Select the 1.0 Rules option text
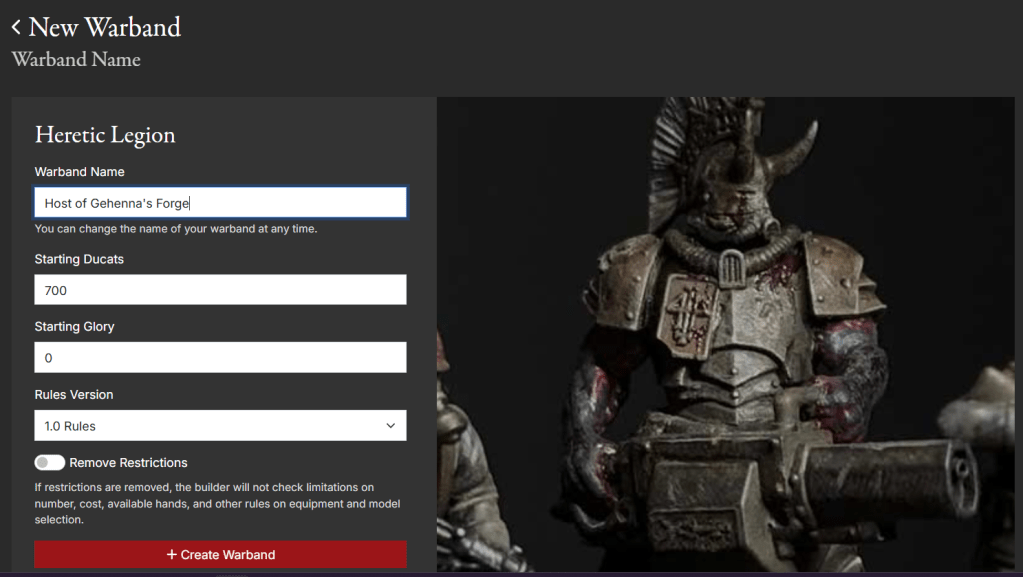The image size is (1023, 577). tap(70, 426)
